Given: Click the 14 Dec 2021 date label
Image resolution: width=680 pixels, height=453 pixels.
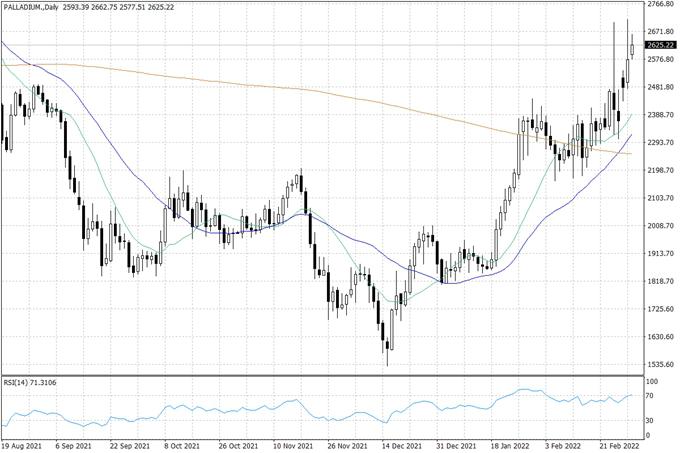Looking at the screenshot, I should pyautogui.click(x=397, y=447).
